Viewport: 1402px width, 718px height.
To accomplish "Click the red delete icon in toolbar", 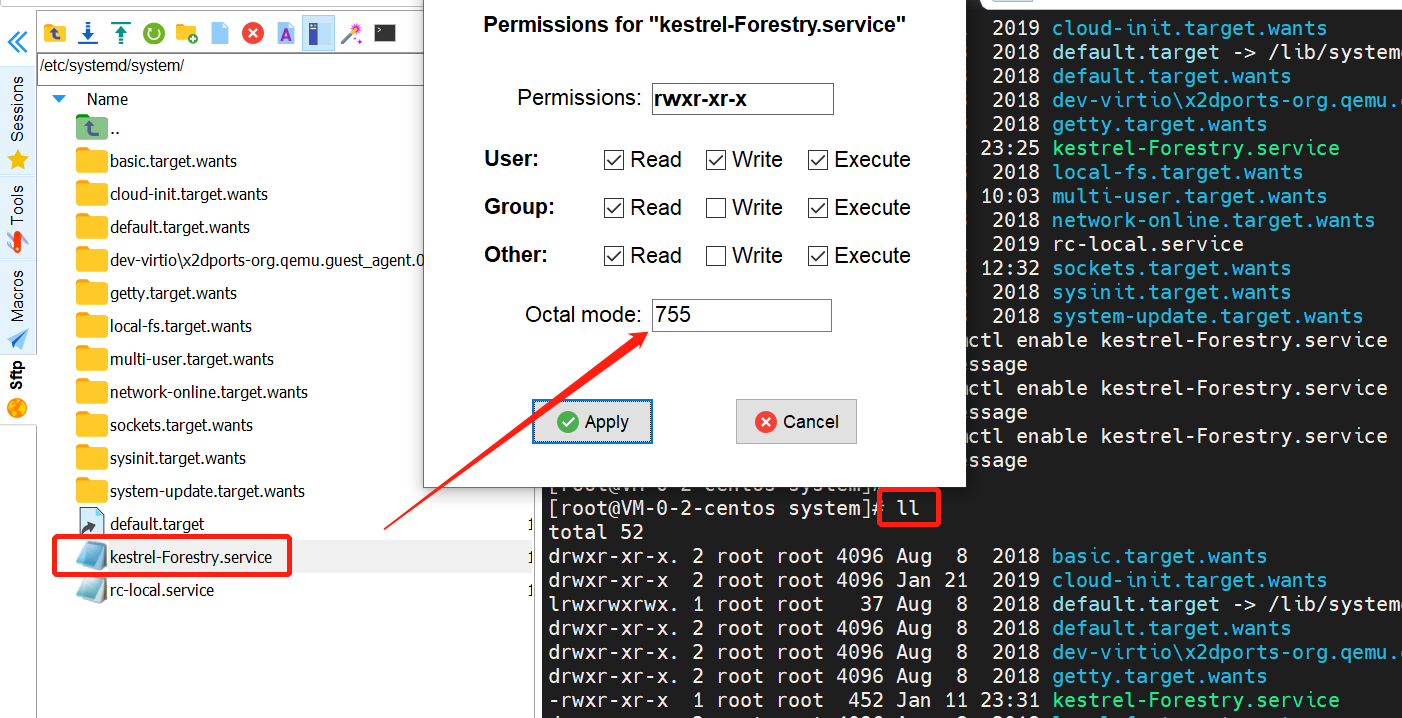I will 253,34.
